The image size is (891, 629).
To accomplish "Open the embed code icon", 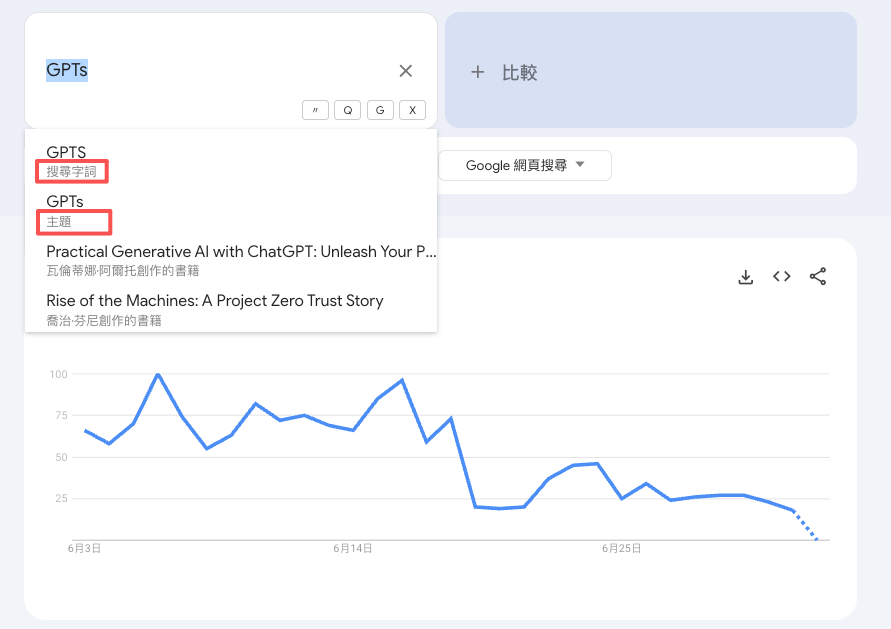I will pyautogui.click(x=782, y=276).
